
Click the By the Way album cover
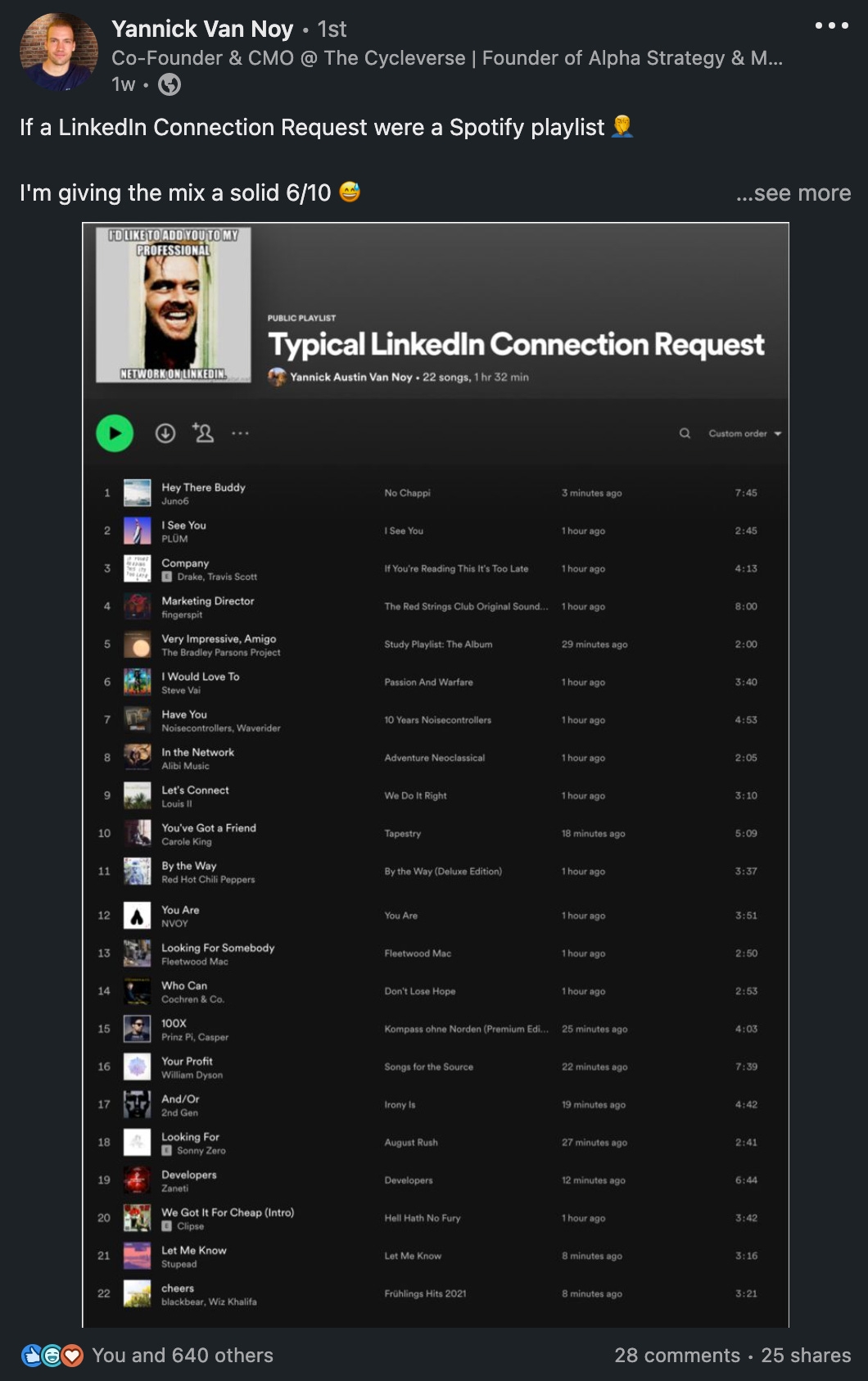(137, 872)
